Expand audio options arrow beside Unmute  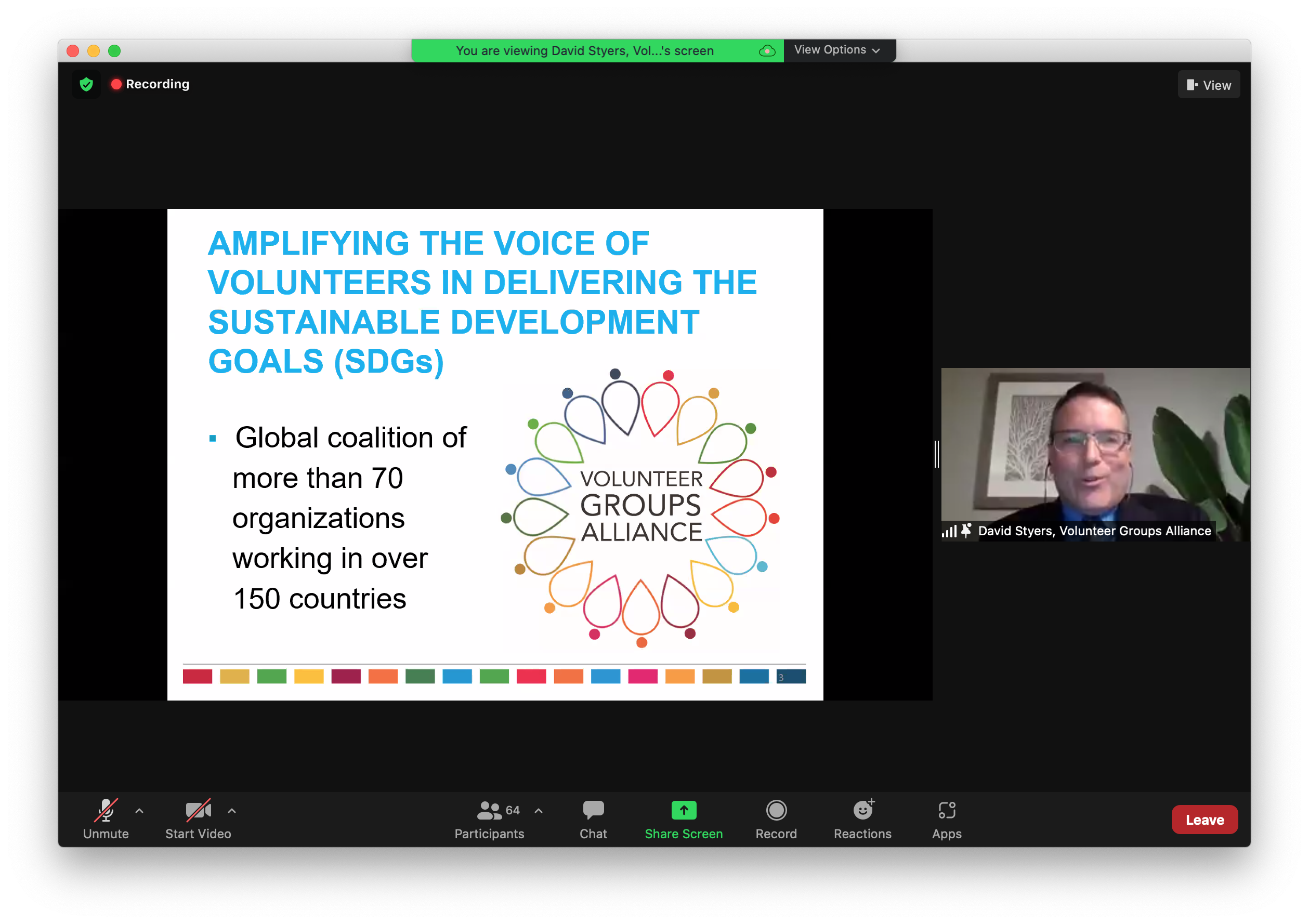(139, 810)
